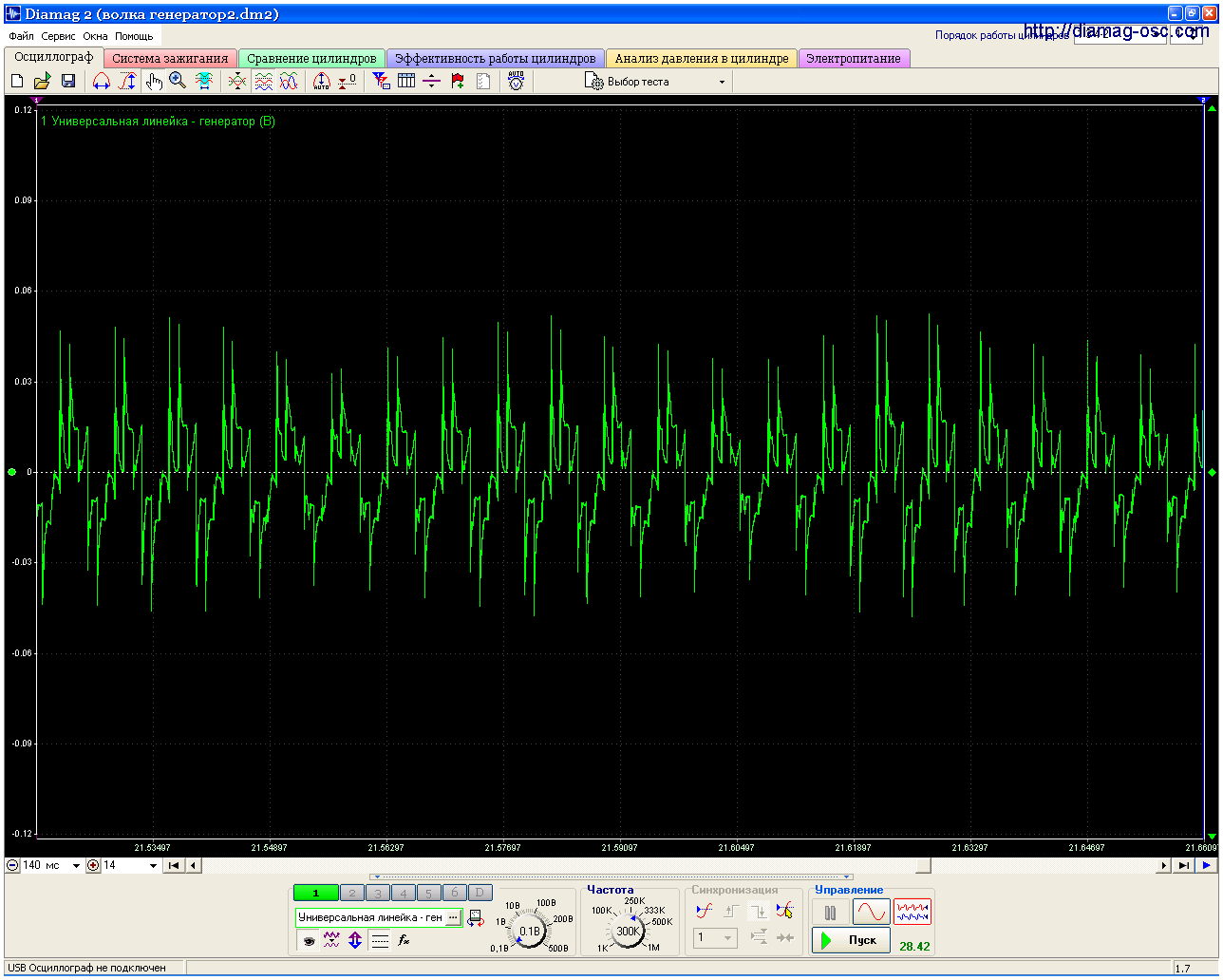Jump to the recording start button
The width and height of the screenshot is (1223, 980).
174,866
